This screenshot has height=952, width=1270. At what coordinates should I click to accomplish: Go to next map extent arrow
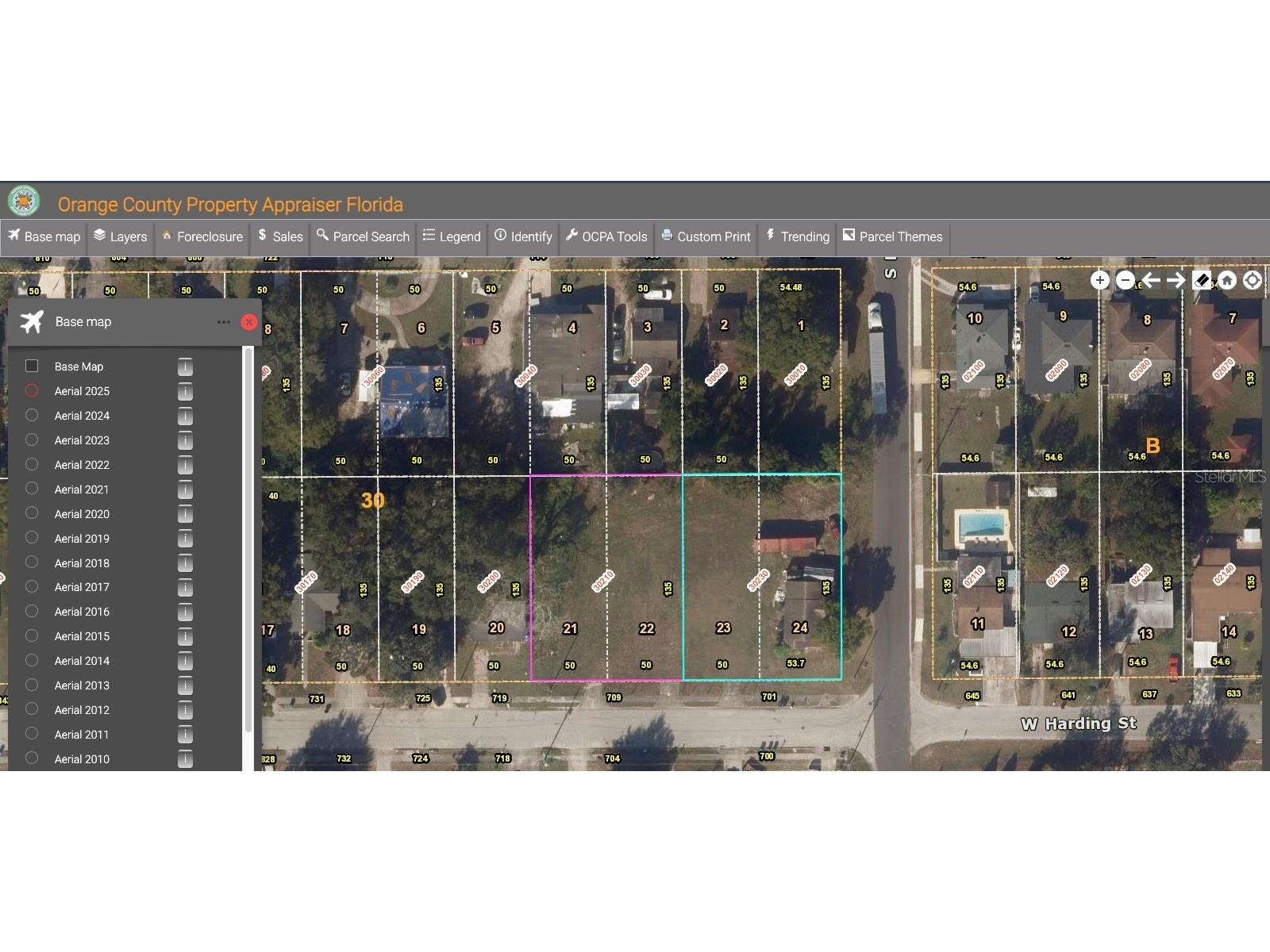[1176, 280]
